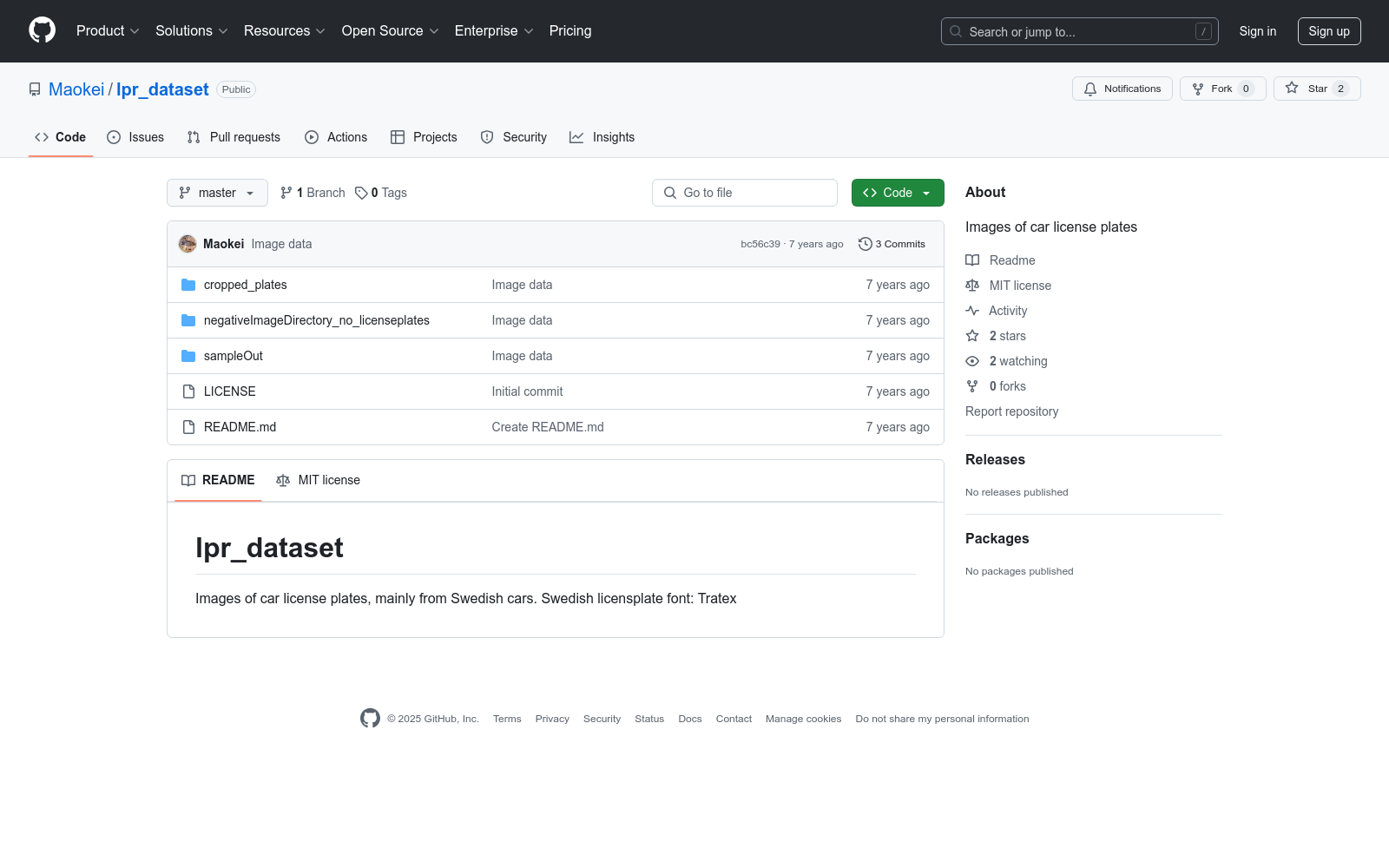The height and width of the screenshot is (868, 1389).
Task: Click Report repository link
Action: coord(1011,411)
